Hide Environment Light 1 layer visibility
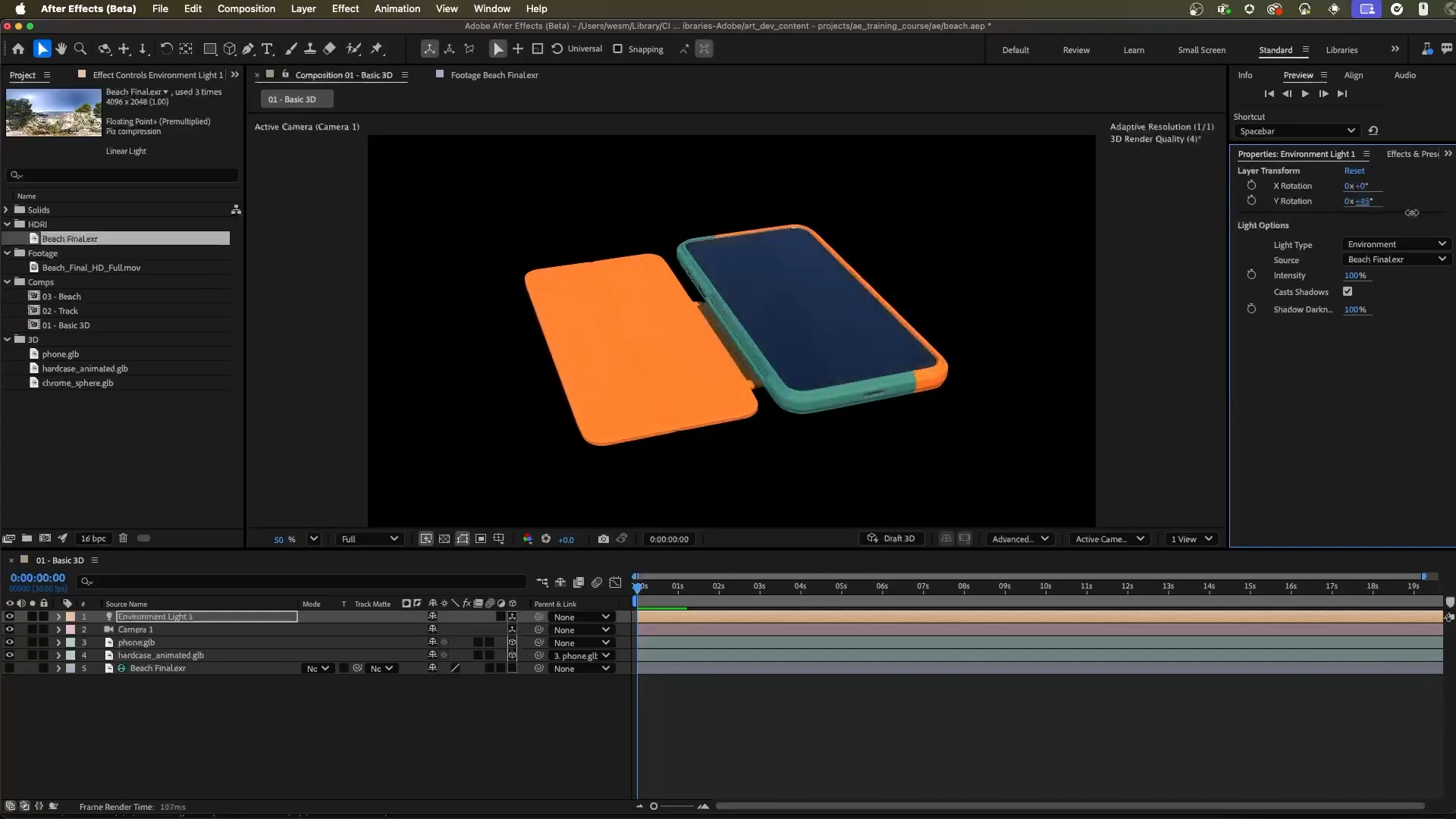The width and height of the screenshot is (1456, 819). pos(10,617)
